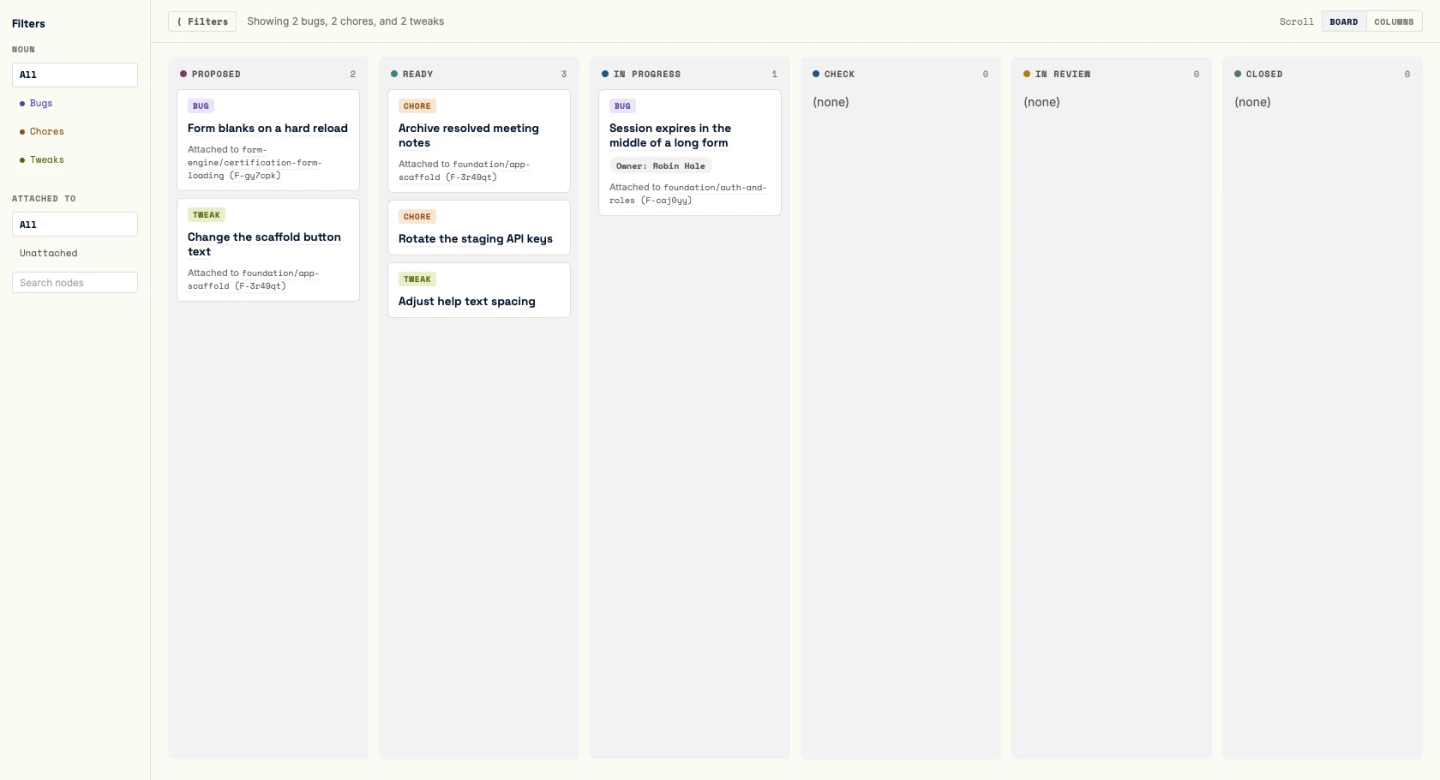This screenshot has height=780, width=1440.
Task: Follow foundation/app-scaffold link on 'Change the scaffold' card
Action: tap(253, 279)
